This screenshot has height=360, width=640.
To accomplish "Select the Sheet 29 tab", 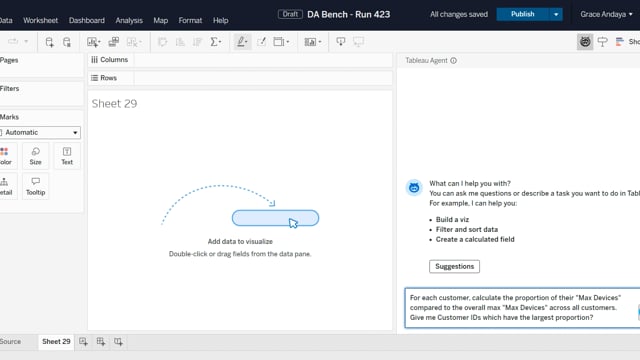I will [56, 342].
